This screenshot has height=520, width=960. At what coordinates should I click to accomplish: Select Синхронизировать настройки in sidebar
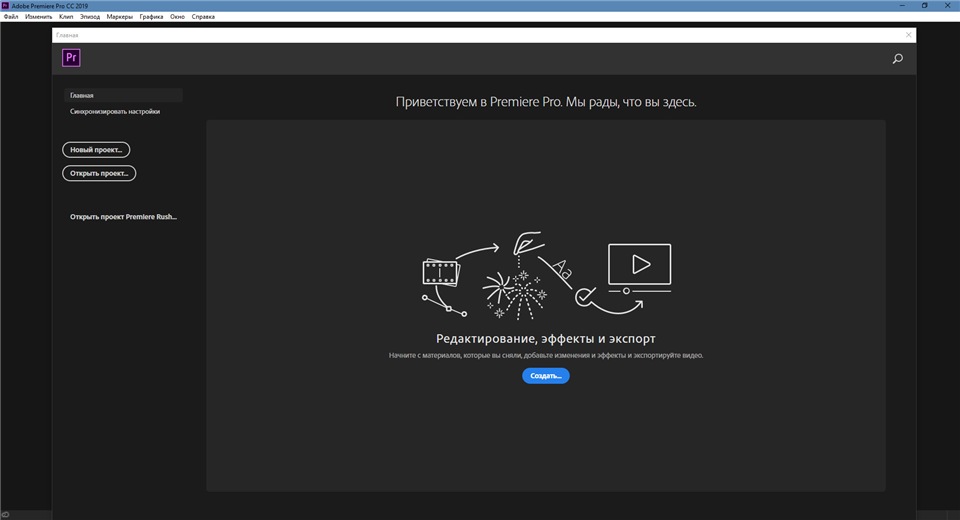pos(115,111)
